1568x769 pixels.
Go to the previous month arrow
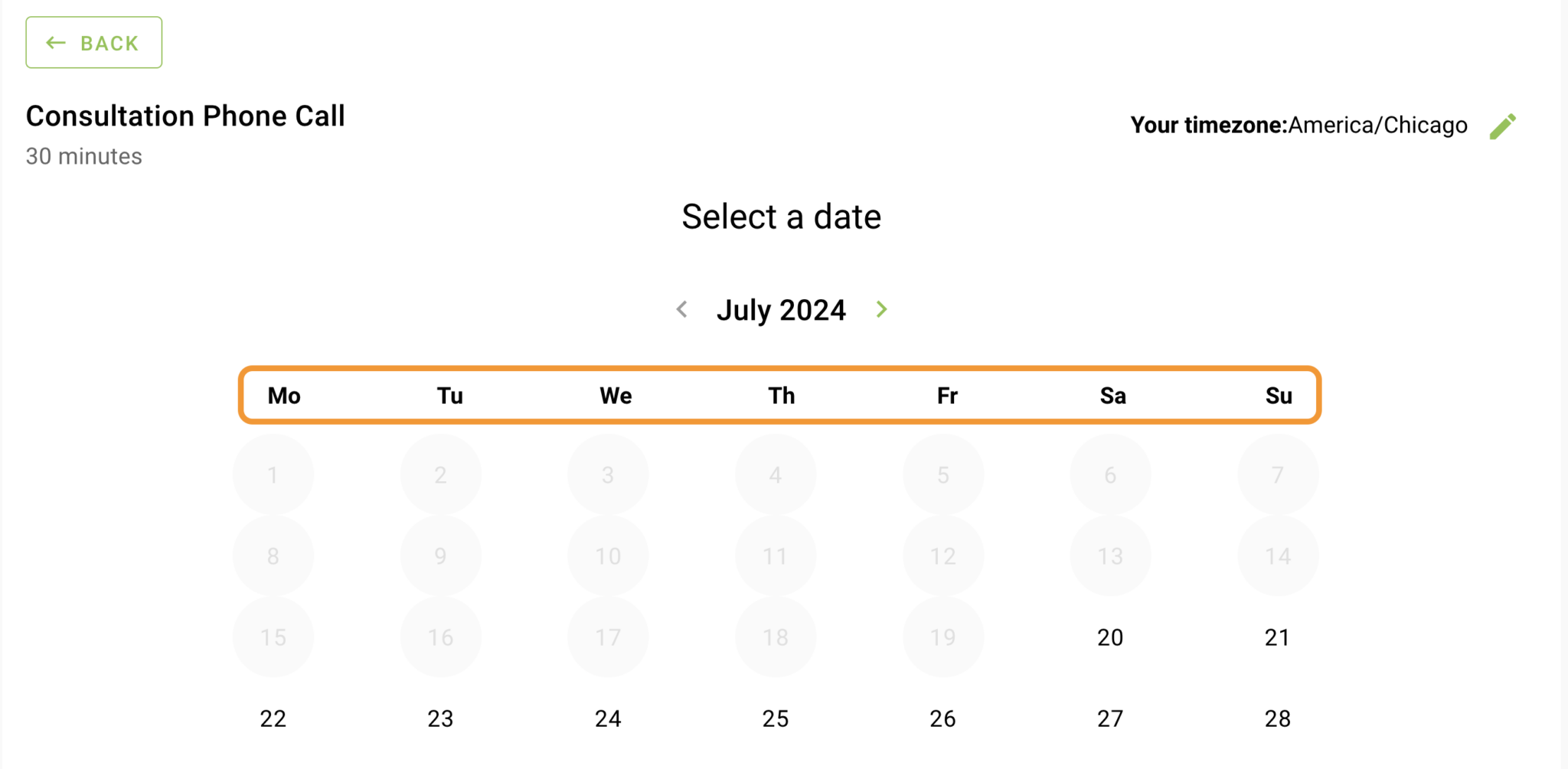click(x=682, y=309)
